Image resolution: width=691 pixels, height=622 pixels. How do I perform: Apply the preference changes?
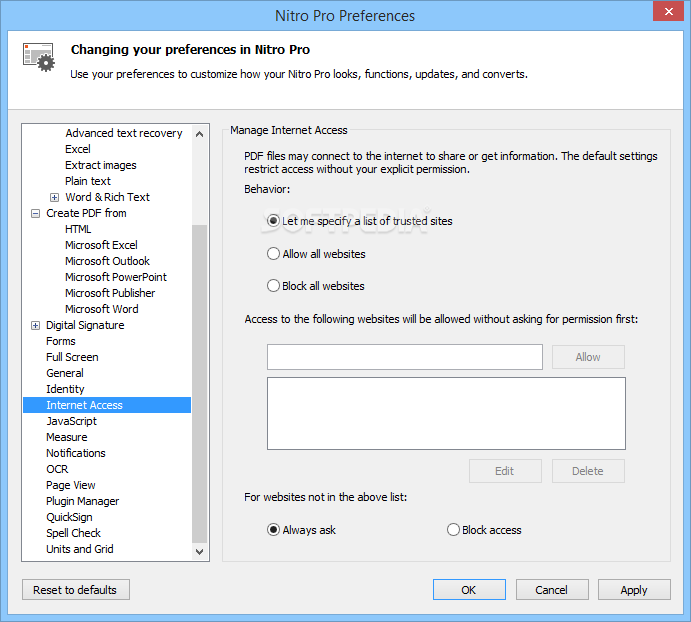click(634, 590)
